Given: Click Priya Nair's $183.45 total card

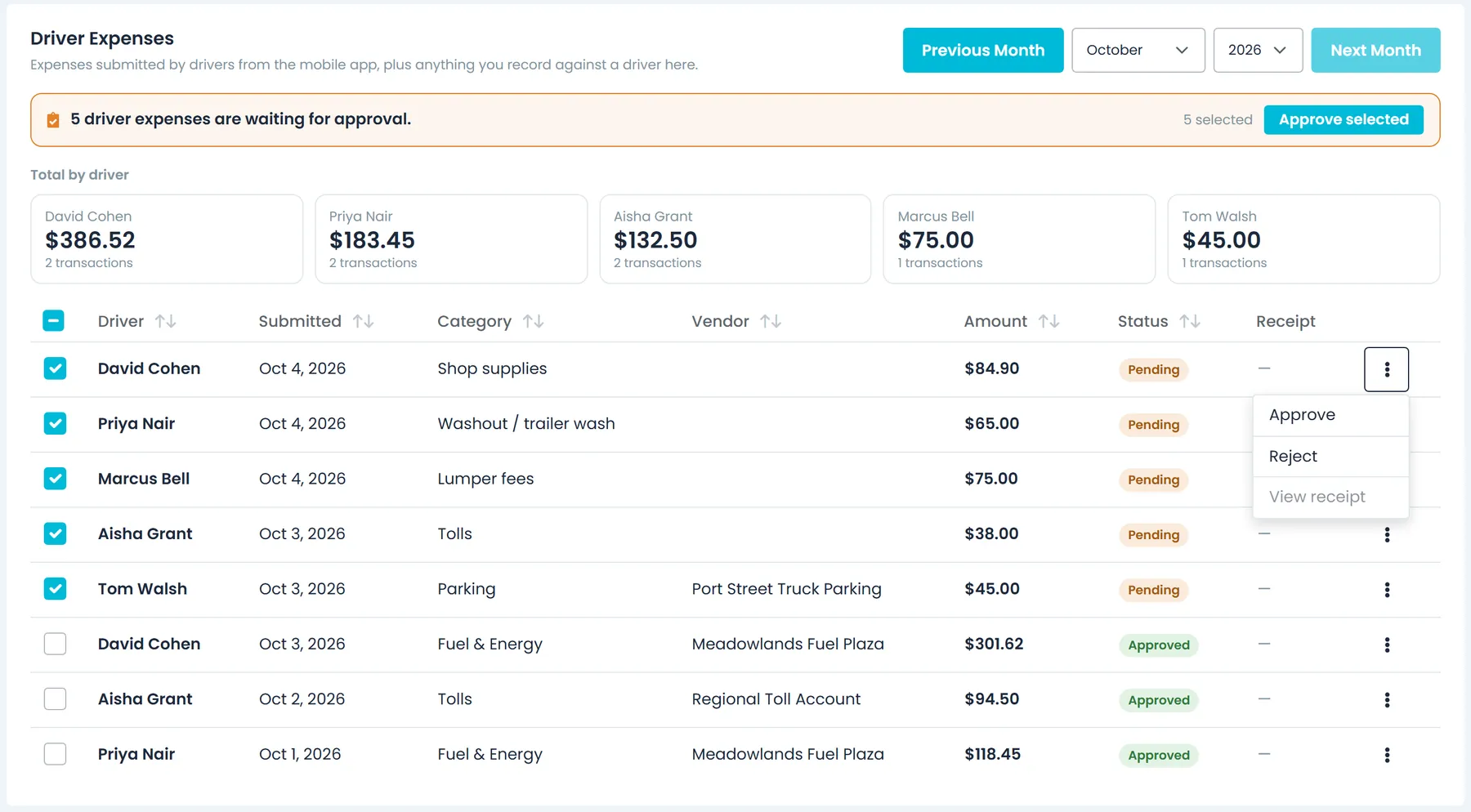Looking at the screenshot, I should pyautogui.click(x=451, y=239).
